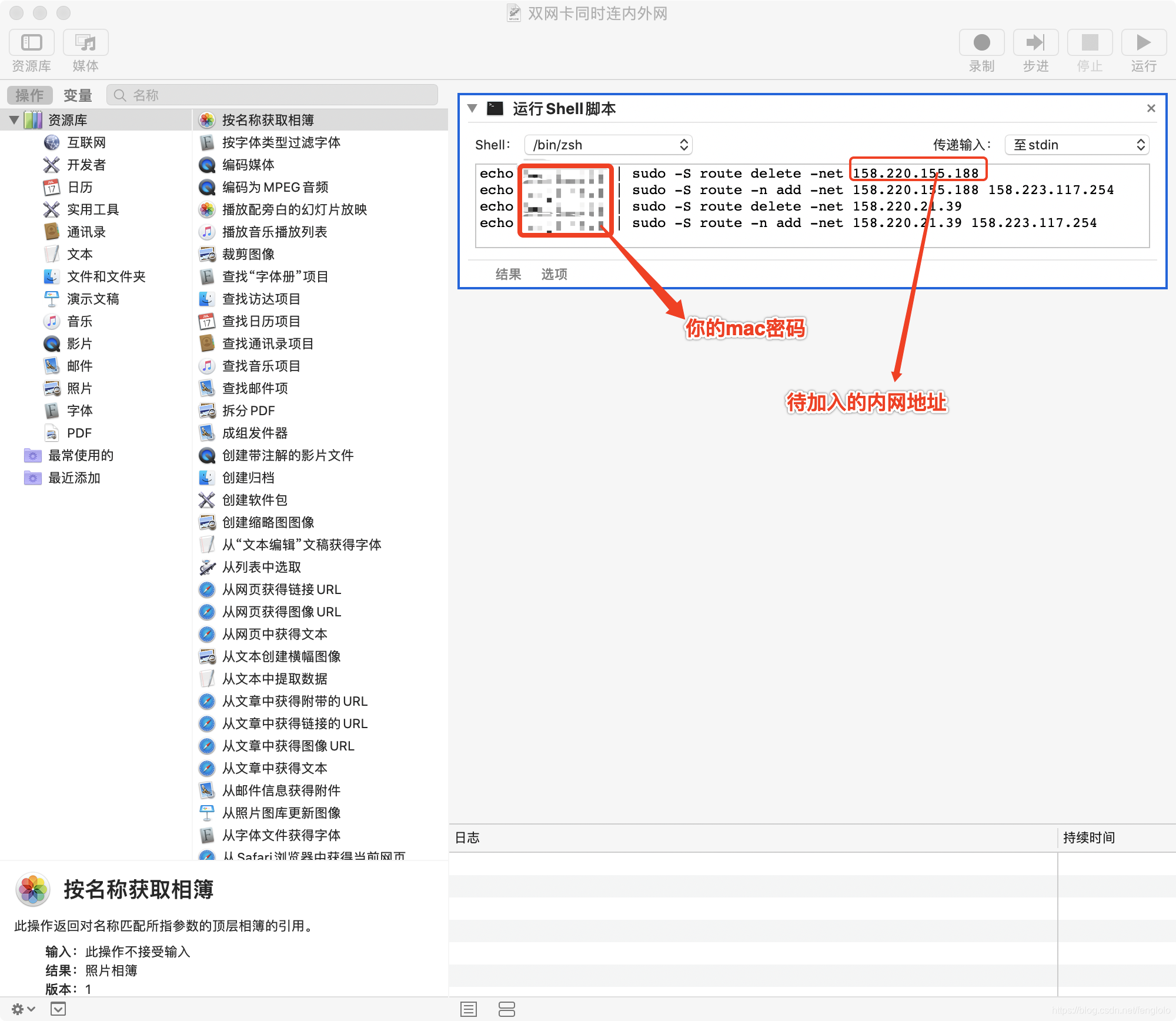The image size is (1176, 1021).
Task: Open the 选项 section of shell action
Action: 554,274
